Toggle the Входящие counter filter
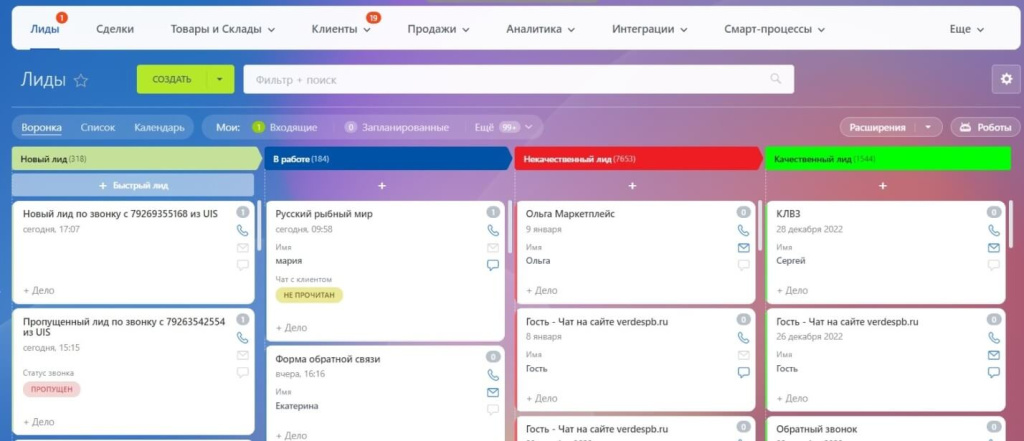Image resolution: width=1024 pixels, height=441 pixels. pyautogui.click(x=284, y=128)
